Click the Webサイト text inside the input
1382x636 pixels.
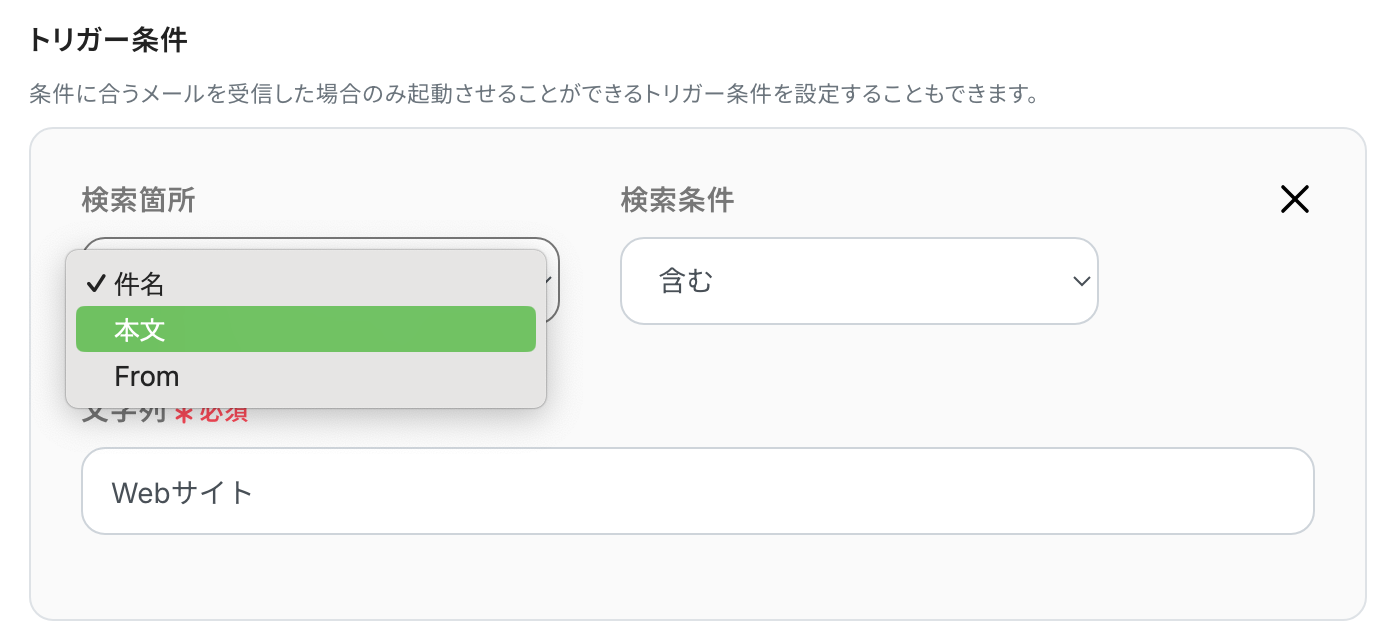pyautogui.click(x=183, y=492)
